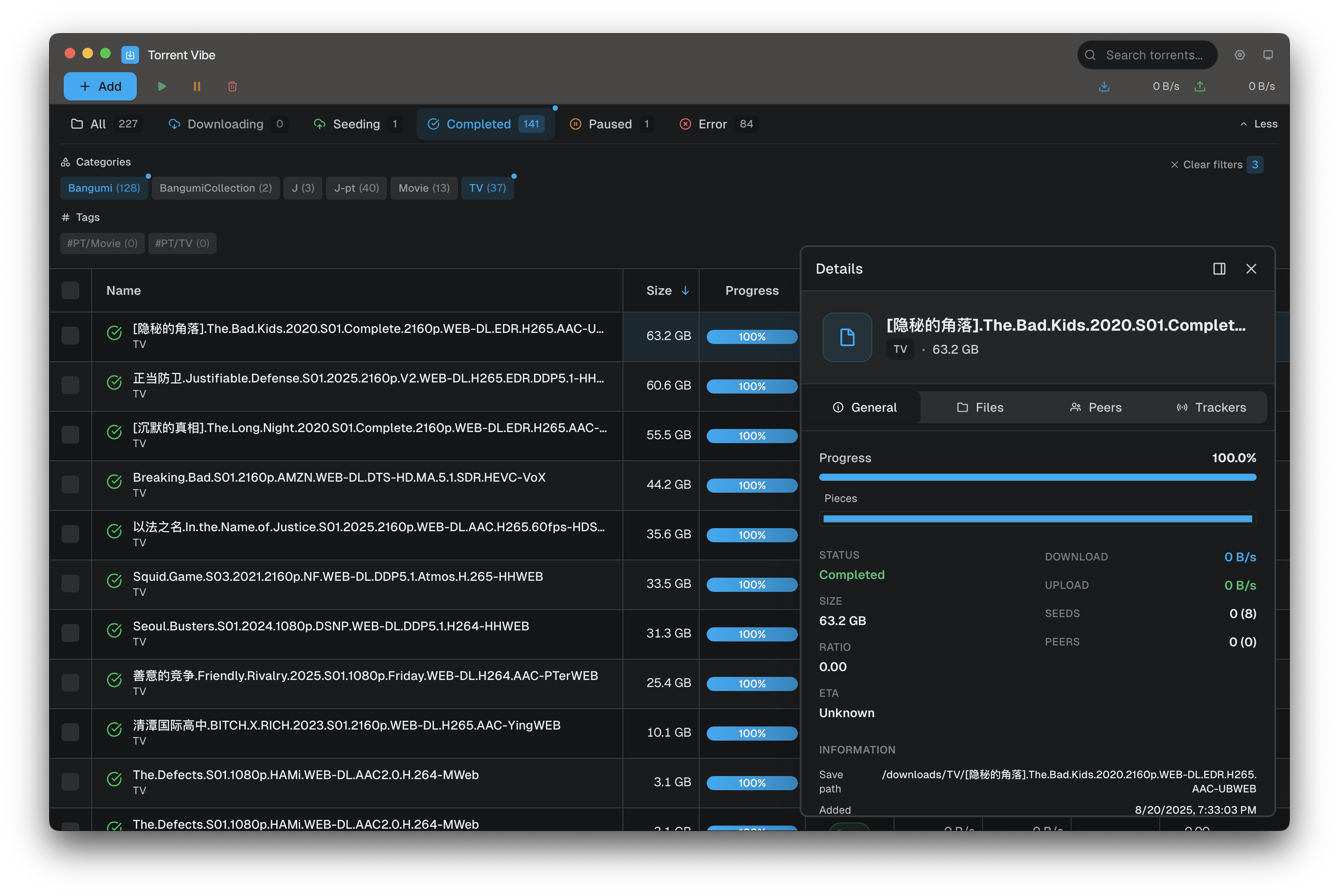Viewport: 1339px width, 896px height.
Task: Click completed status icon for Squid.Game row
Action: coord(114,581)
